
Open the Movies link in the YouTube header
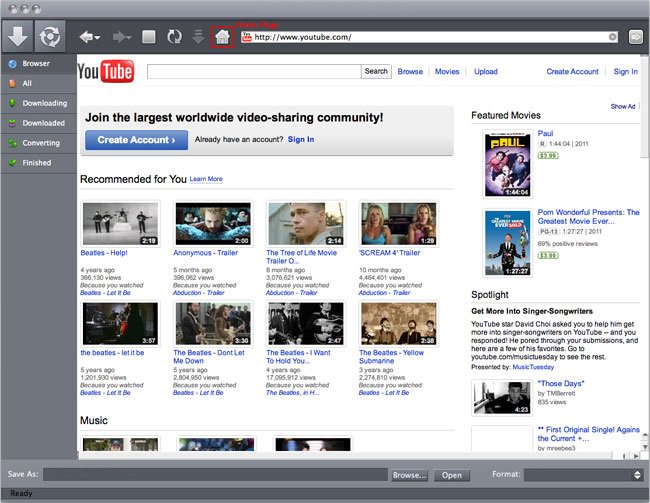(447, 71)
